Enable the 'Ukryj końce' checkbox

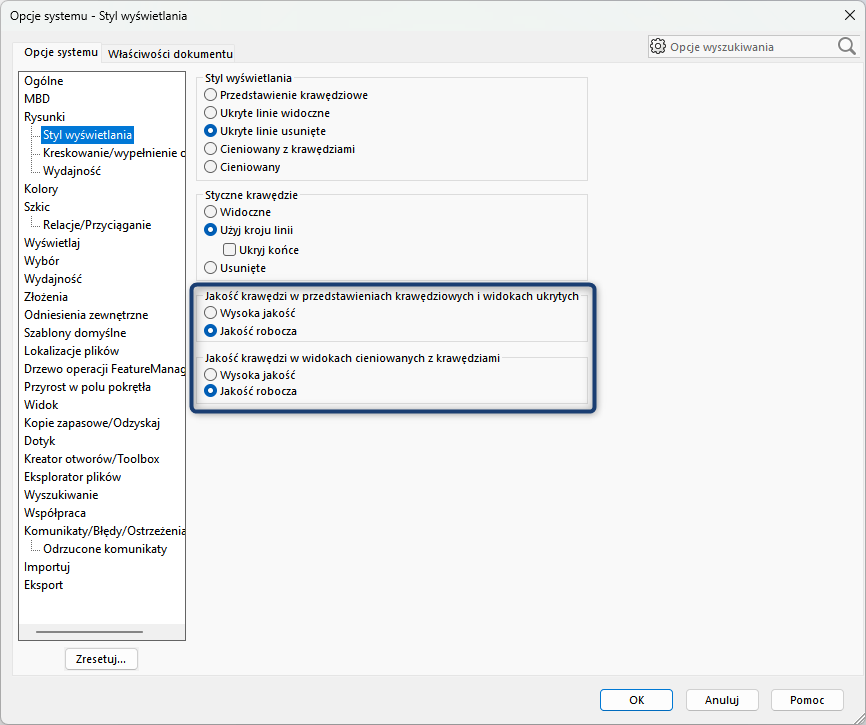[x=230, y=250]
